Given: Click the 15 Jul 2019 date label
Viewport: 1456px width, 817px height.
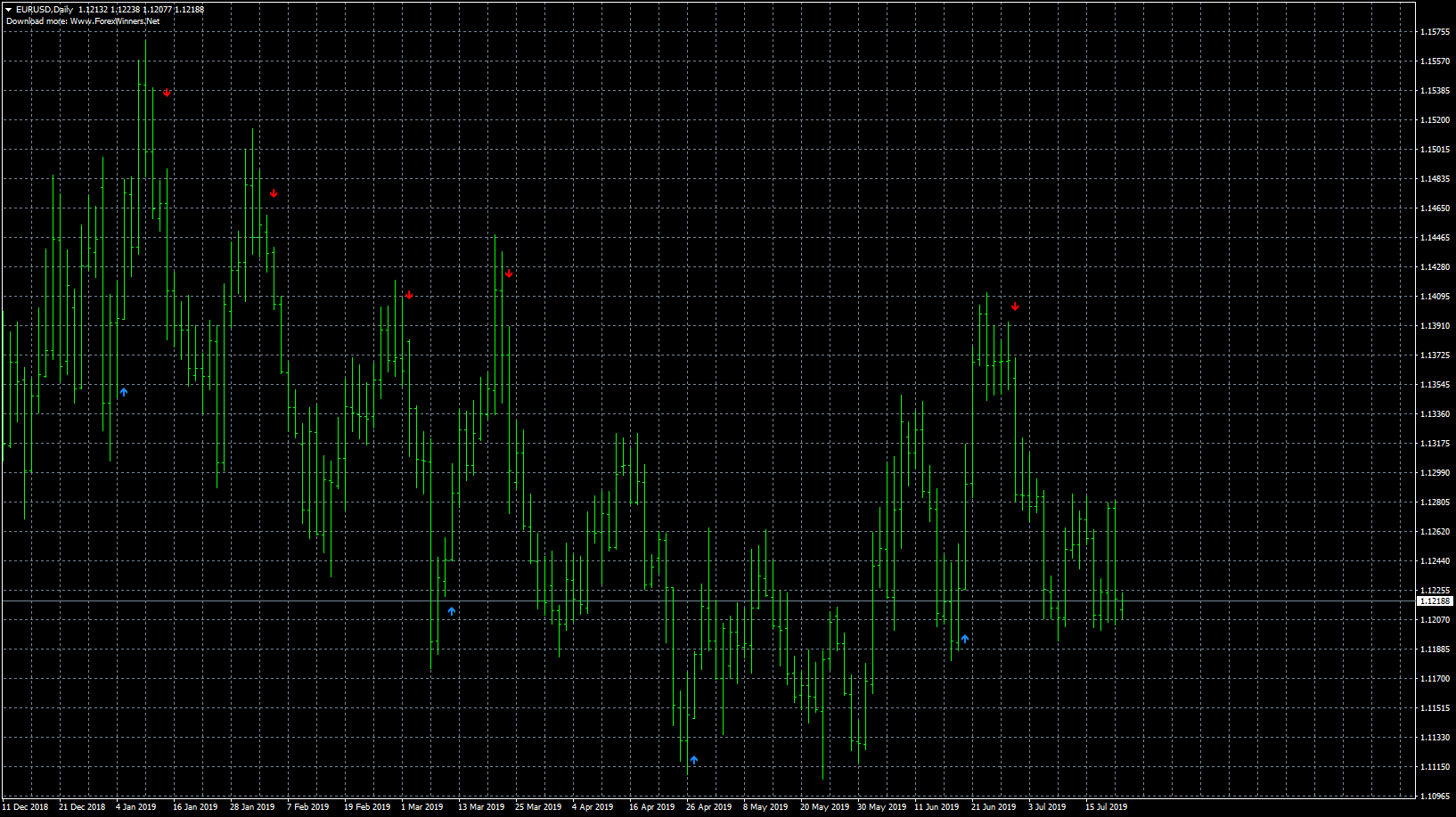Looking at the screenshot, I should tap(1107, 807).
